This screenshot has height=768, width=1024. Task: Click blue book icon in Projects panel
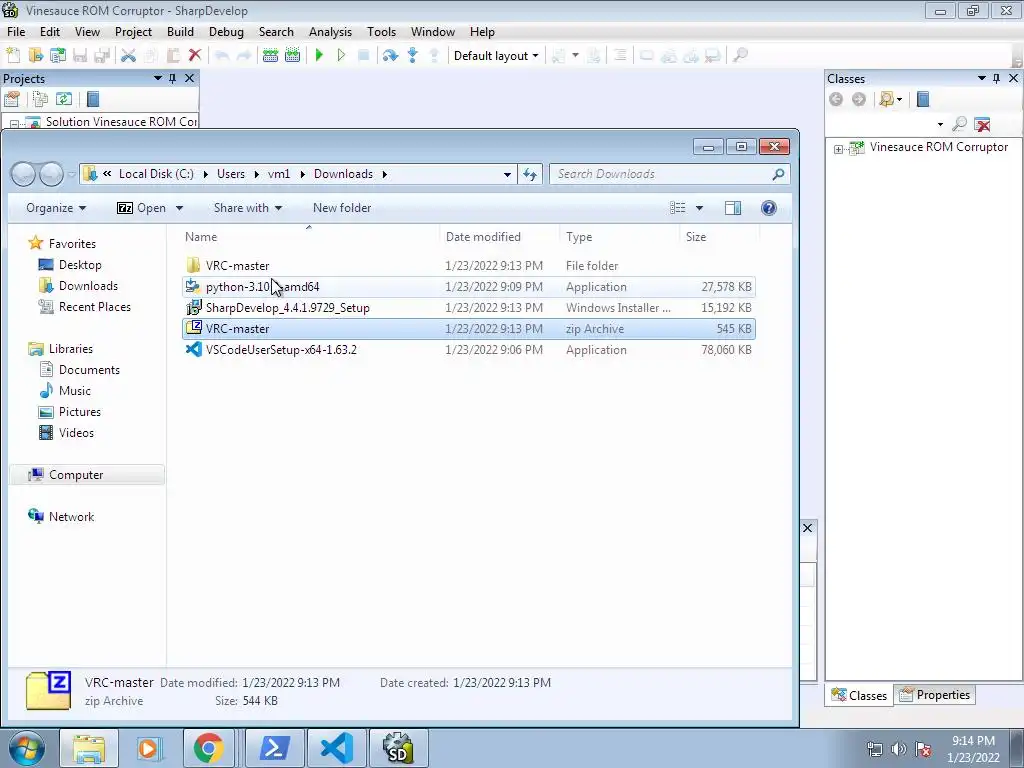[93, 99]
